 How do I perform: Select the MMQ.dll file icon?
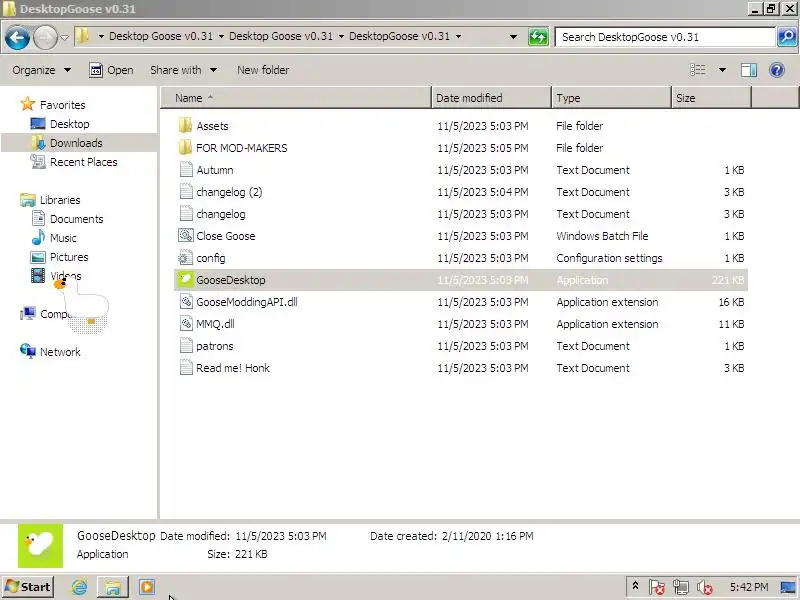point(186,323)
